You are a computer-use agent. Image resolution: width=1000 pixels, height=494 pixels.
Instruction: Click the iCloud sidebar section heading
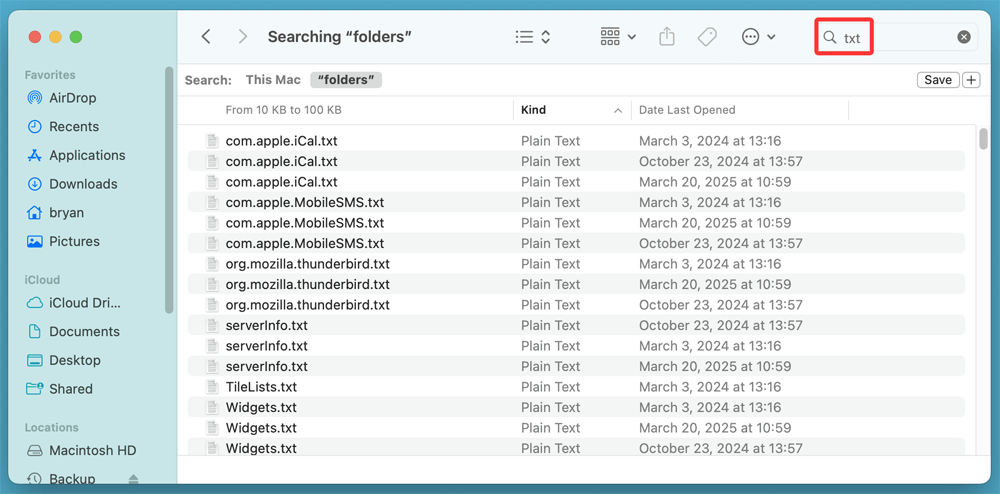(42, 280)
